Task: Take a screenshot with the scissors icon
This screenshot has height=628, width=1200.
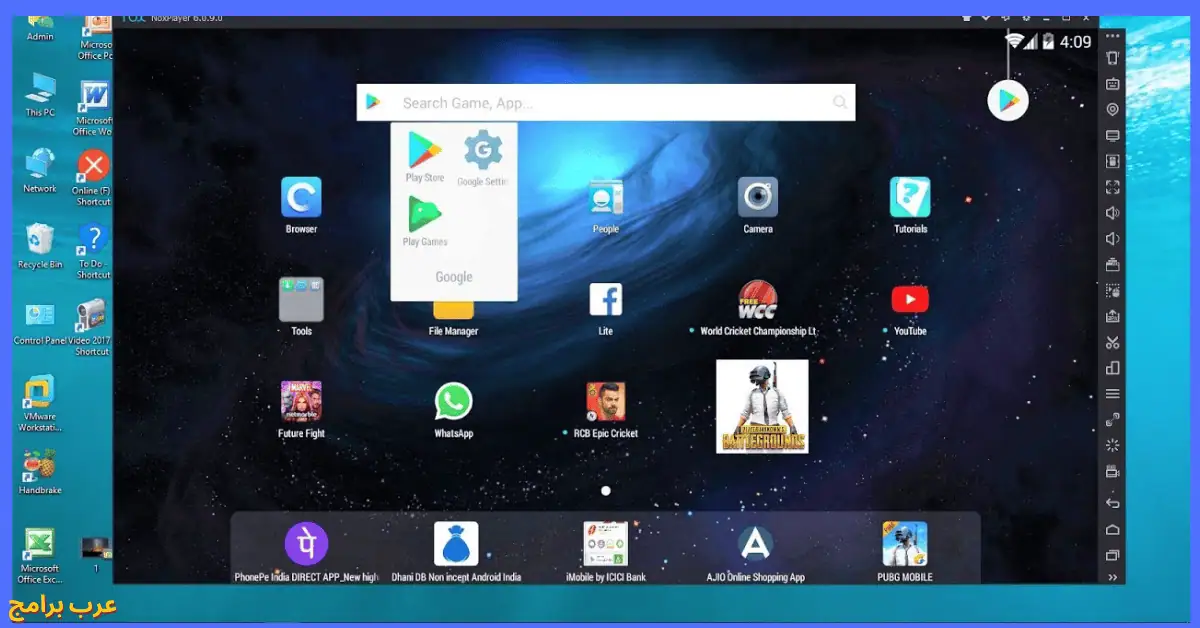Action: [x=1112, y=343]
